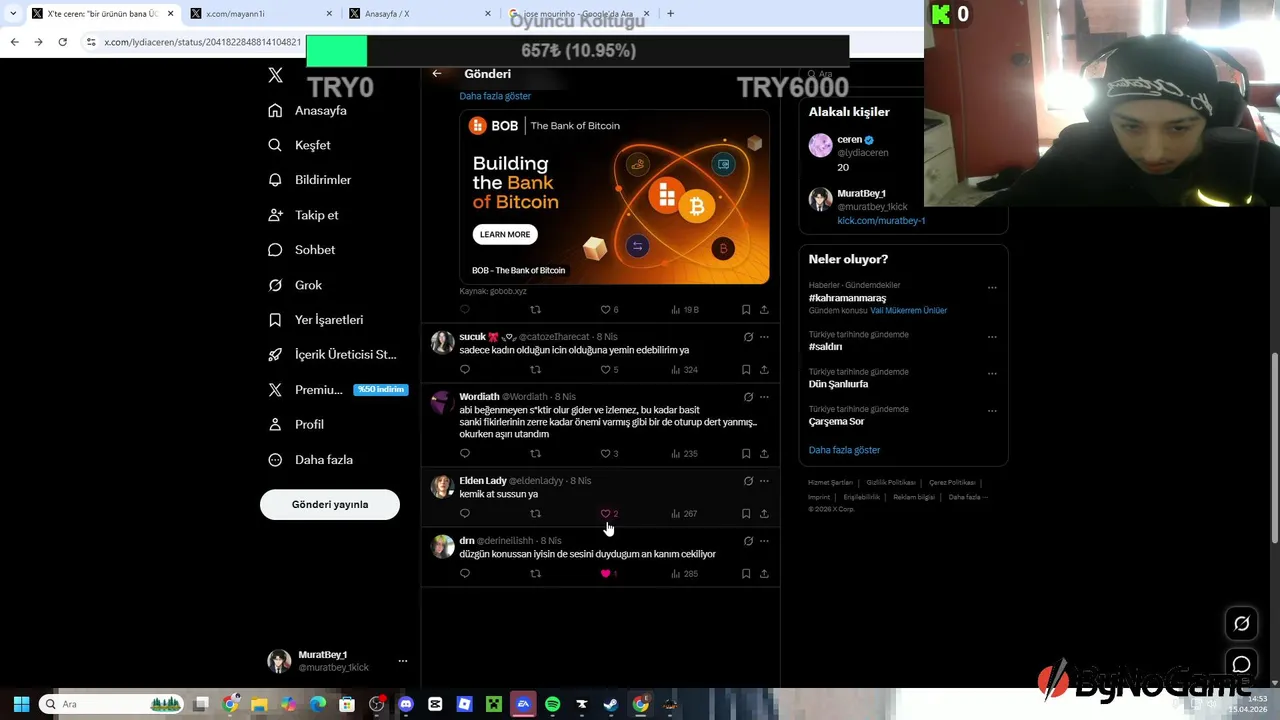This screenshot has width=1280, height=720.
Task: Switch to Anasayfa / X browser tab
Action: coord(419,14)
